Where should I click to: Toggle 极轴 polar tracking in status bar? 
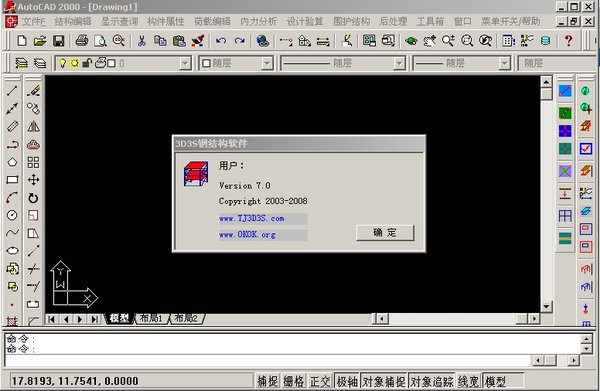click(347, 381)
